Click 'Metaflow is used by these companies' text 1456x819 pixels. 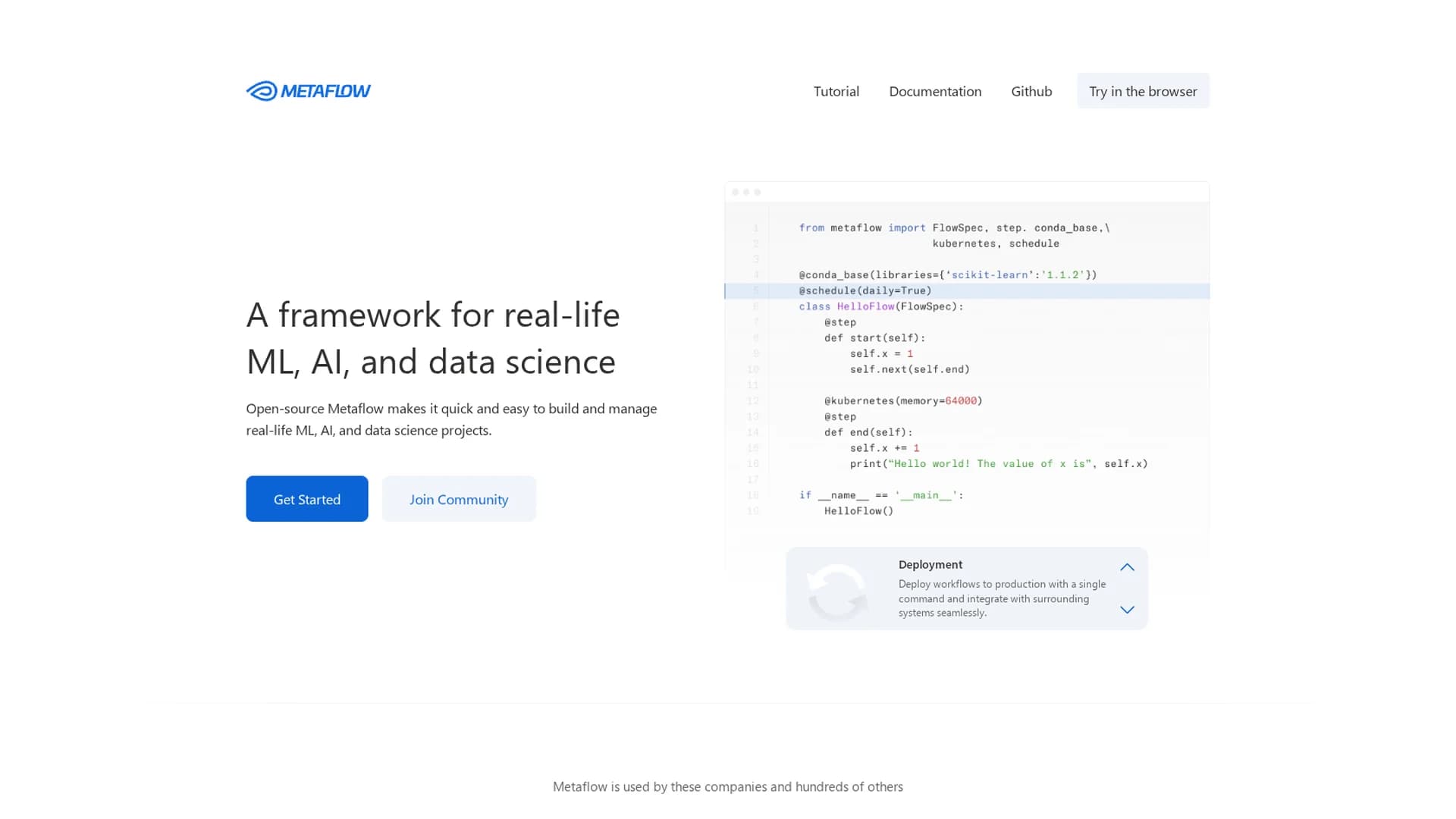pyautogui.click(x=728, y=786)
